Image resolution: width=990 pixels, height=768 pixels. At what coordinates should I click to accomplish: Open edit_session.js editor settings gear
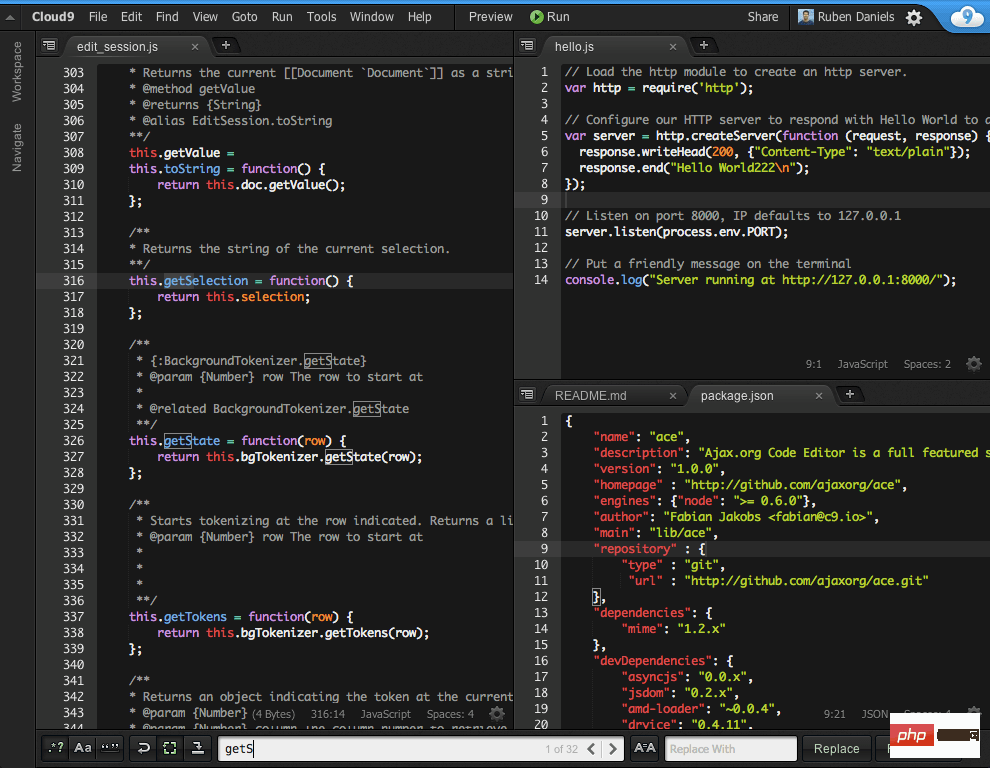[x=497, y=714]
